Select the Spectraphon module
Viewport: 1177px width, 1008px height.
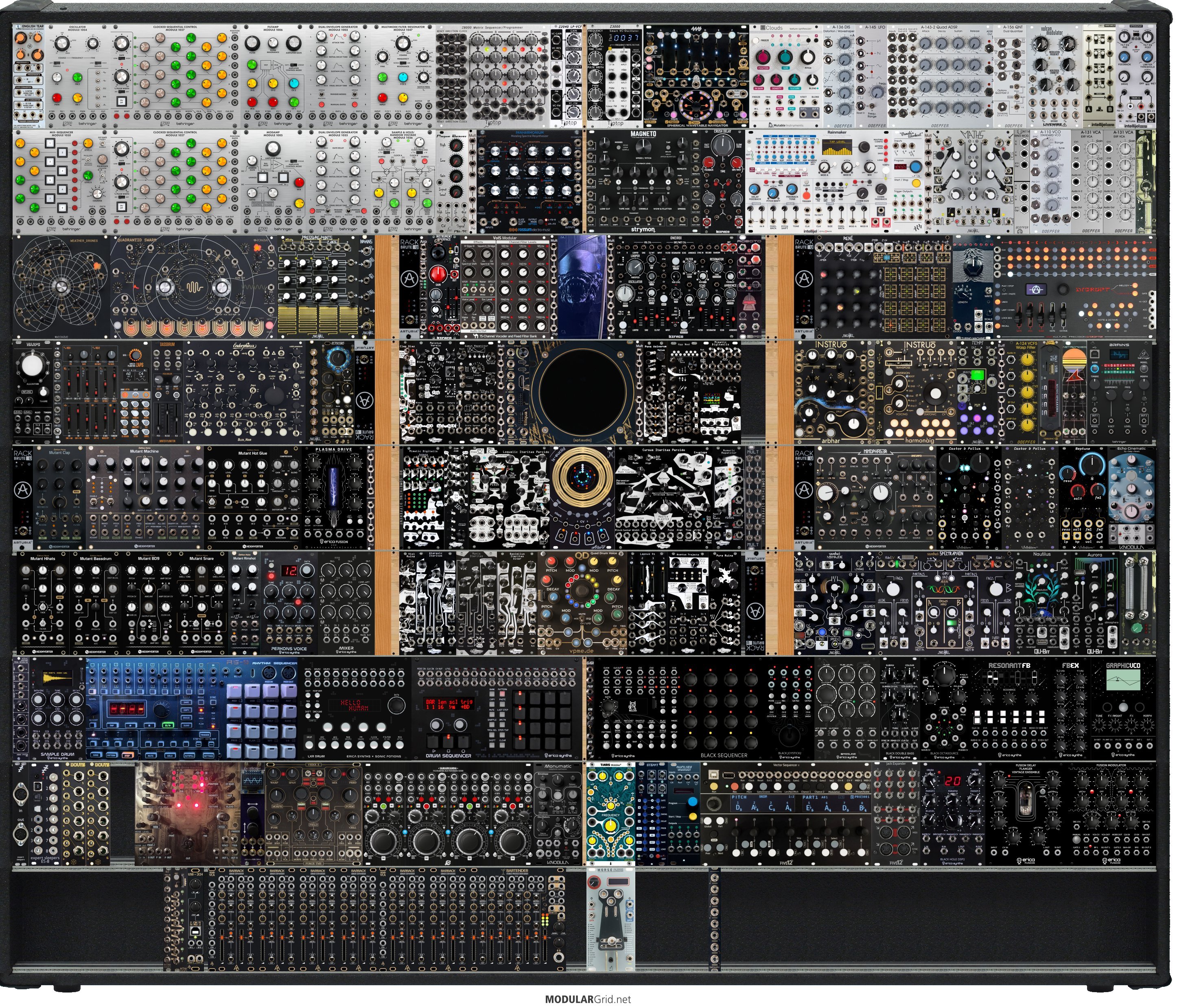(944, 603)
